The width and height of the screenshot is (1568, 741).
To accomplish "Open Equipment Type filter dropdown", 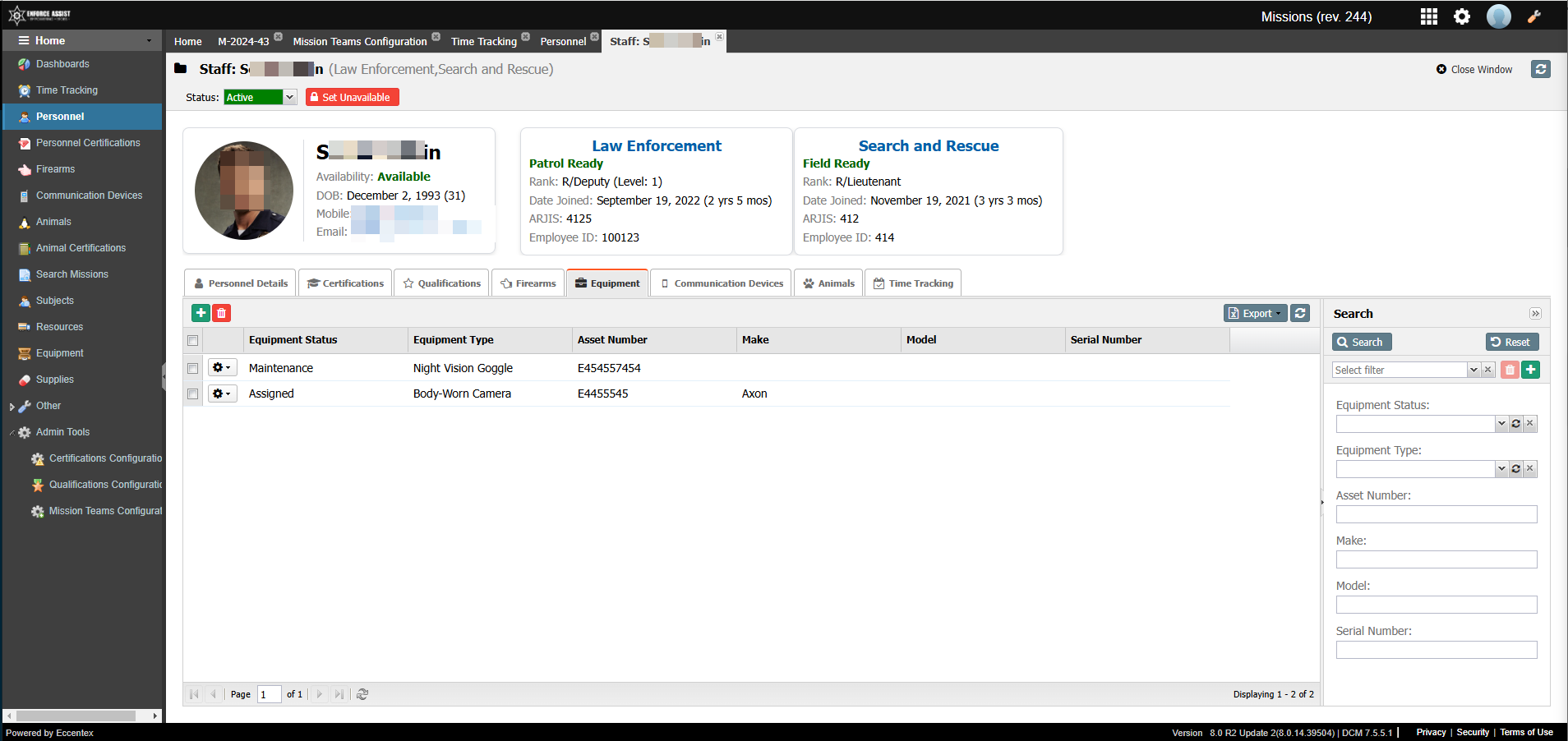I will tap(1501, 469).
